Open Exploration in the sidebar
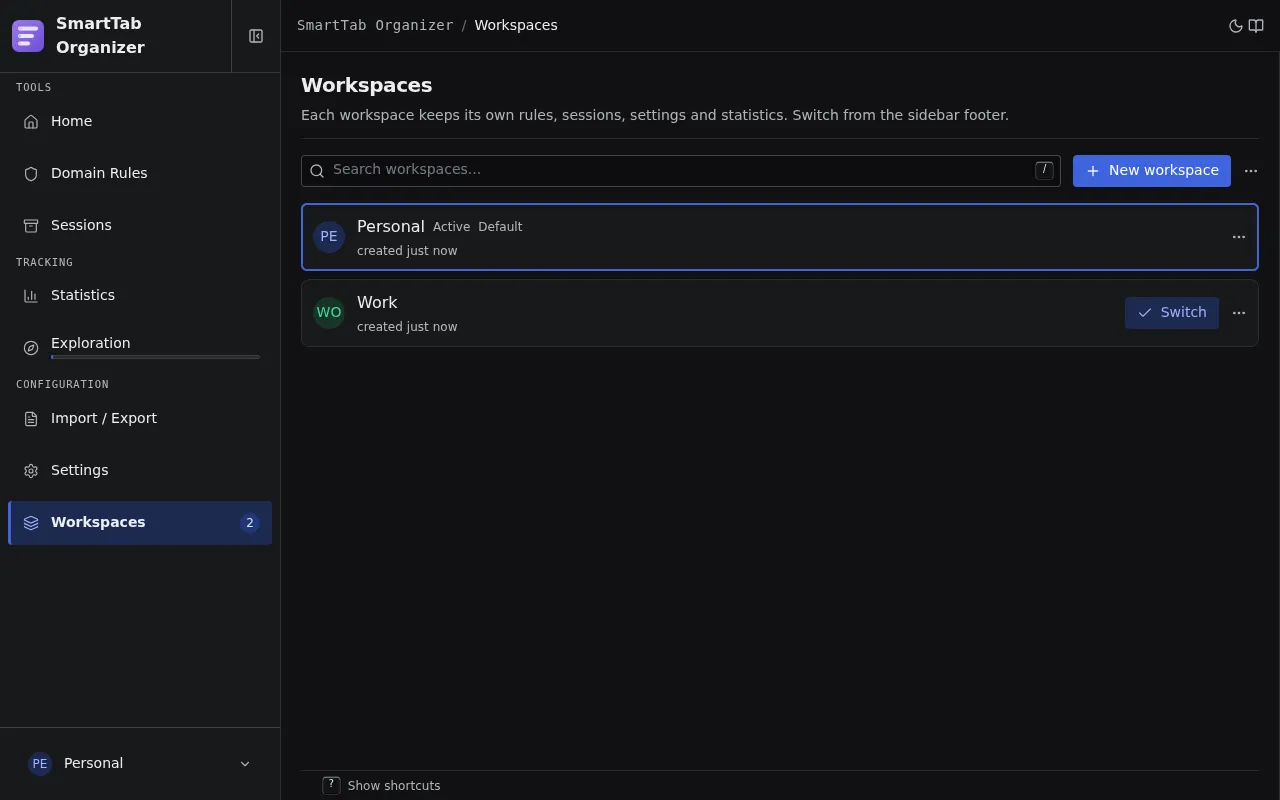 140,347
